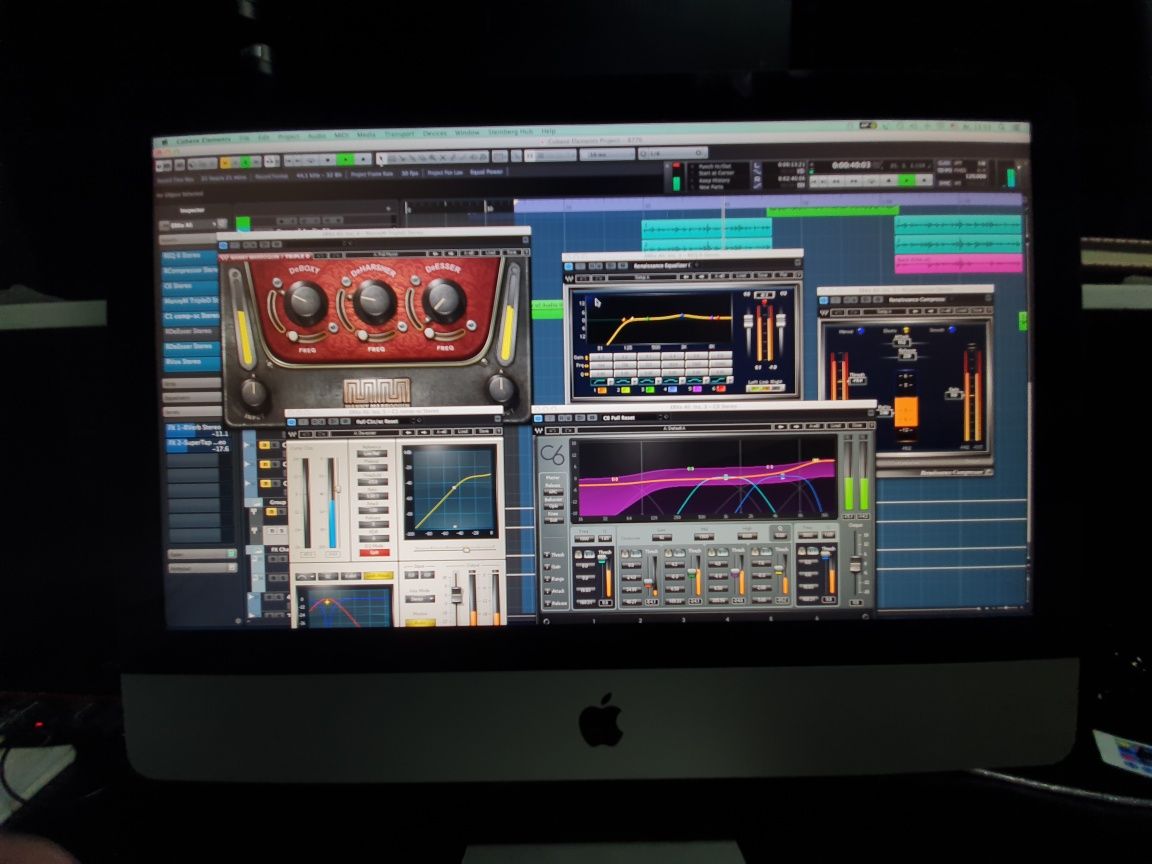Click the Waves logo in Renaissance Compressor window
This screenshot has width=1152, height=864.
click(824, 312)
